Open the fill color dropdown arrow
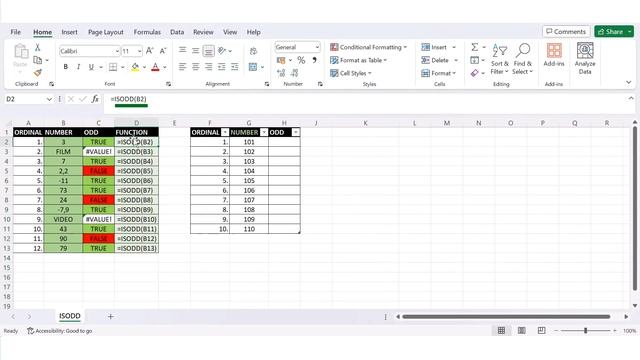Image resolution: width=640 pixels, height=360 pixels. (x=144, y=67)
